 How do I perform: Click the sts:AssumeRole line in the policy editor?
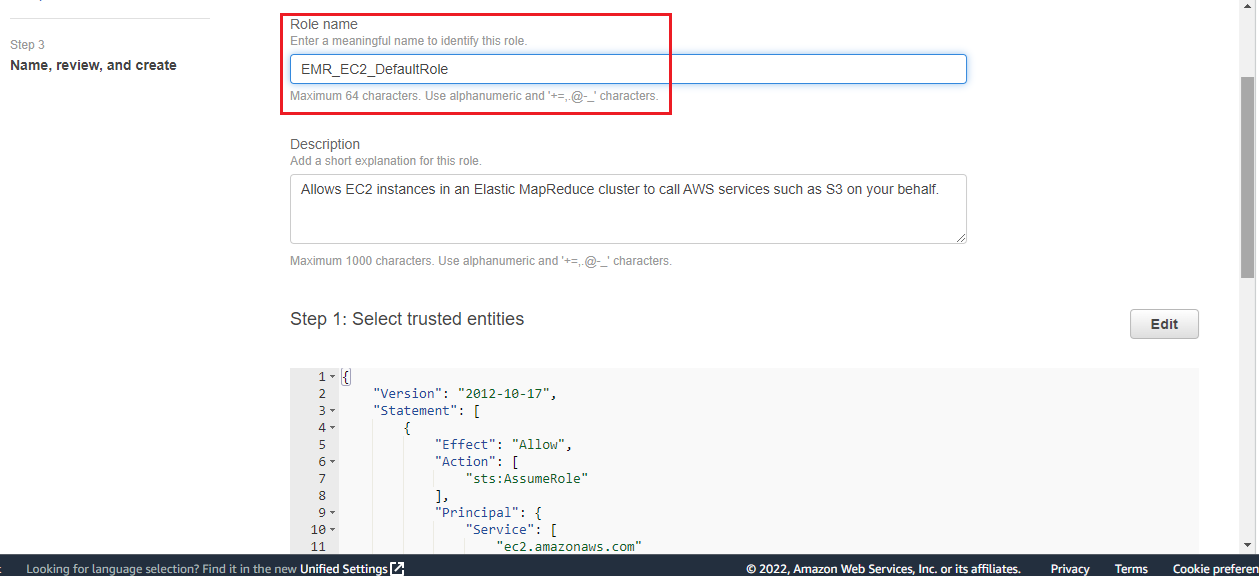point(527,478)
